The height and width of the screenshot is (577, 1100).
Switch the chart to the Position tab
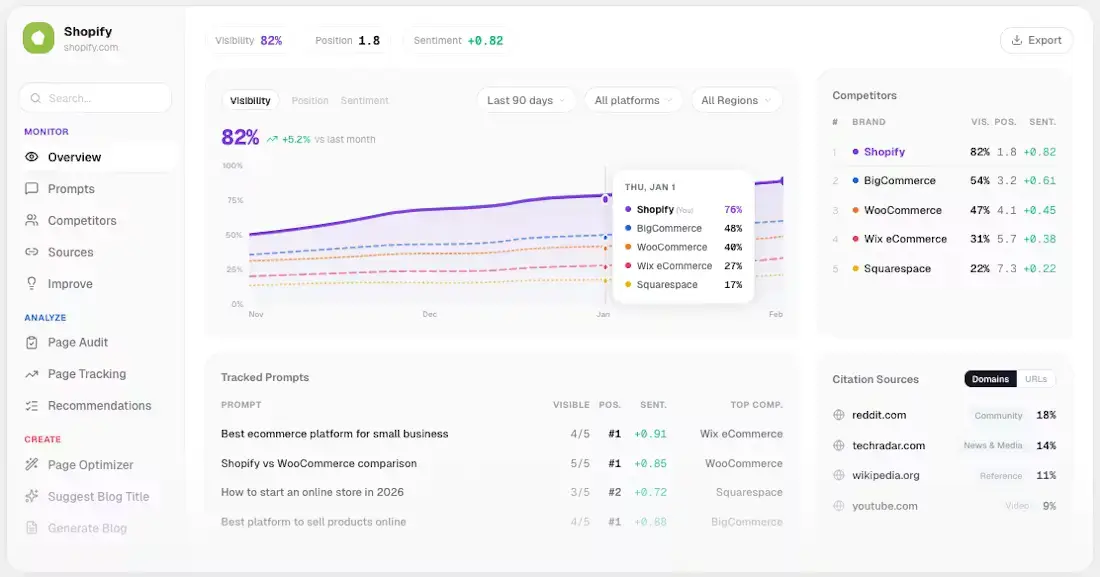(x=310, y=100)
